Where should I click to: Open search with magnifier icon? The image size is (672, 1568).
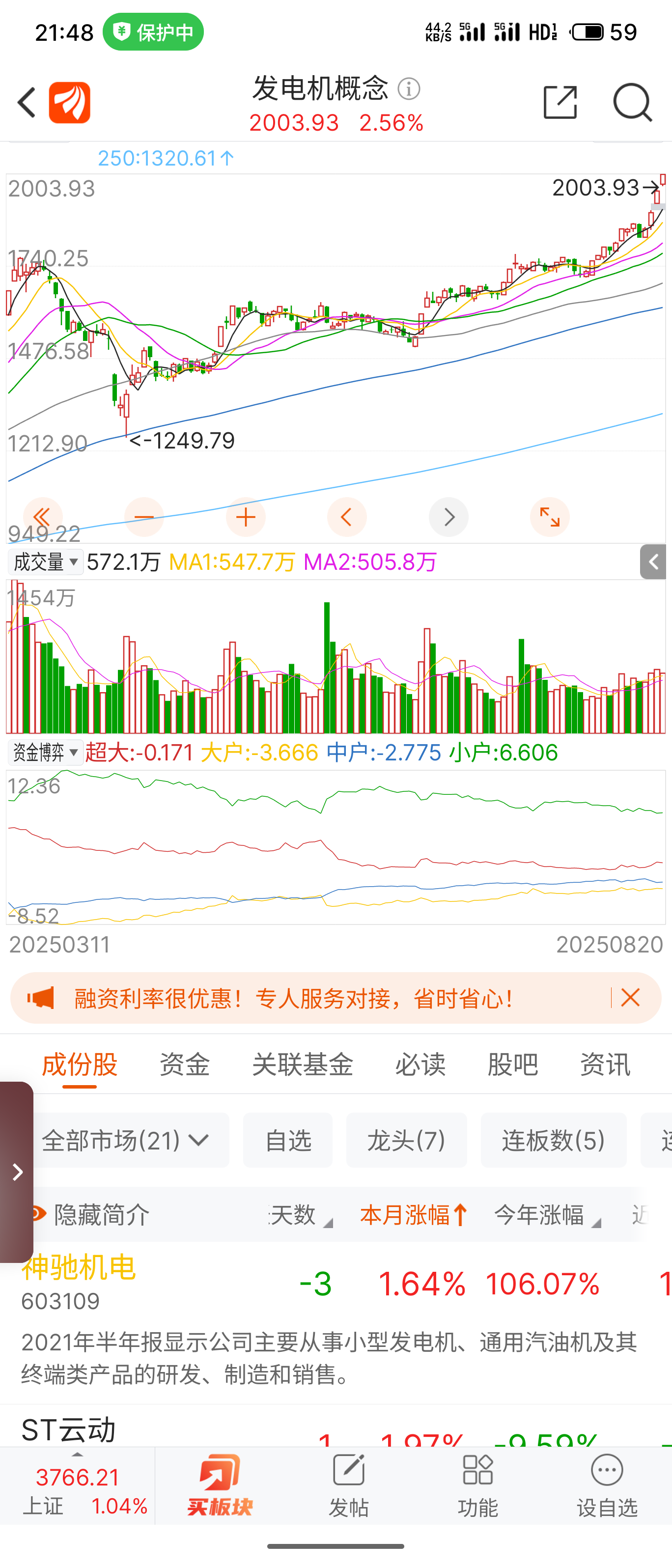[632, 102]
